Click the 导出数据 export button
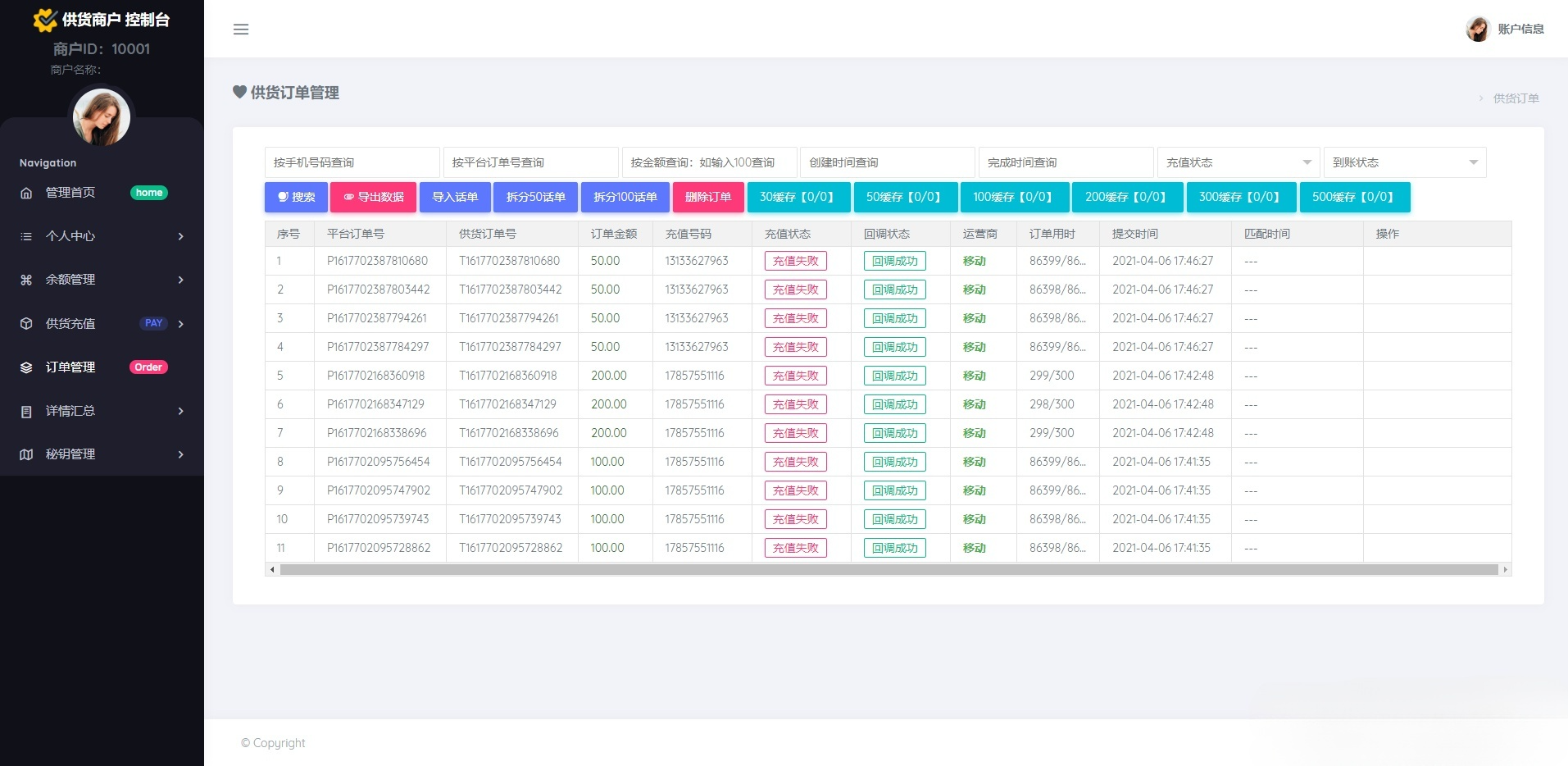This screenshot has height=766, width=1568. [x=373, y=197]
